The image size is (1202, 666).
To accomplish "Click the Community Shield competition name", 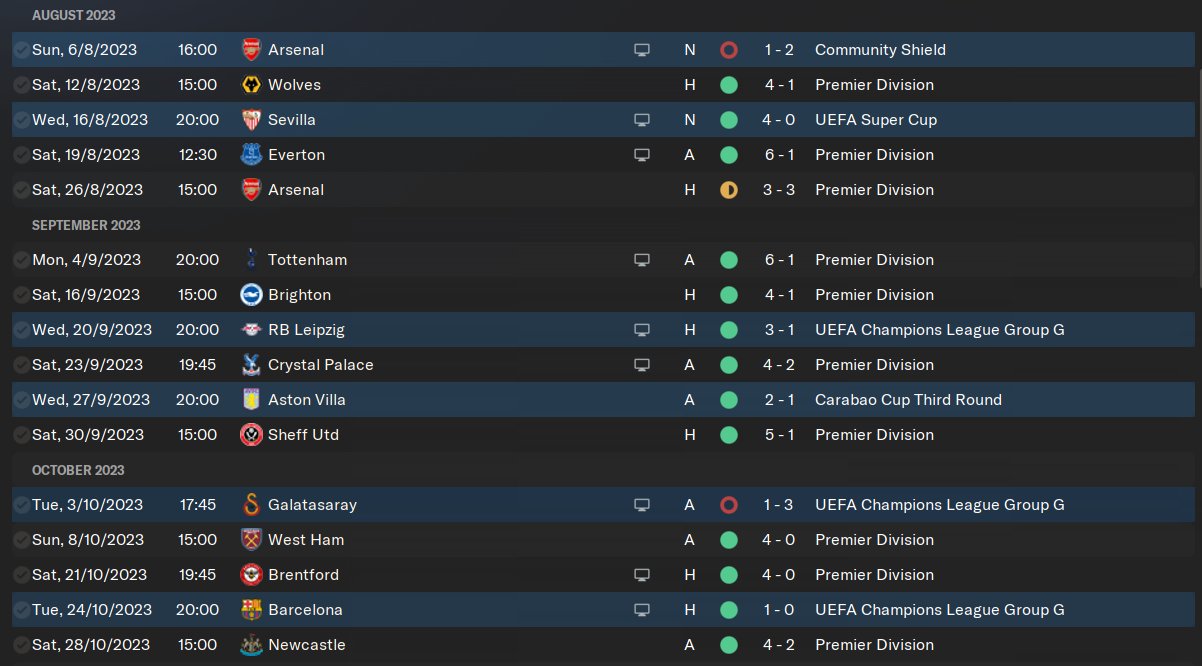I will [879, 50].
